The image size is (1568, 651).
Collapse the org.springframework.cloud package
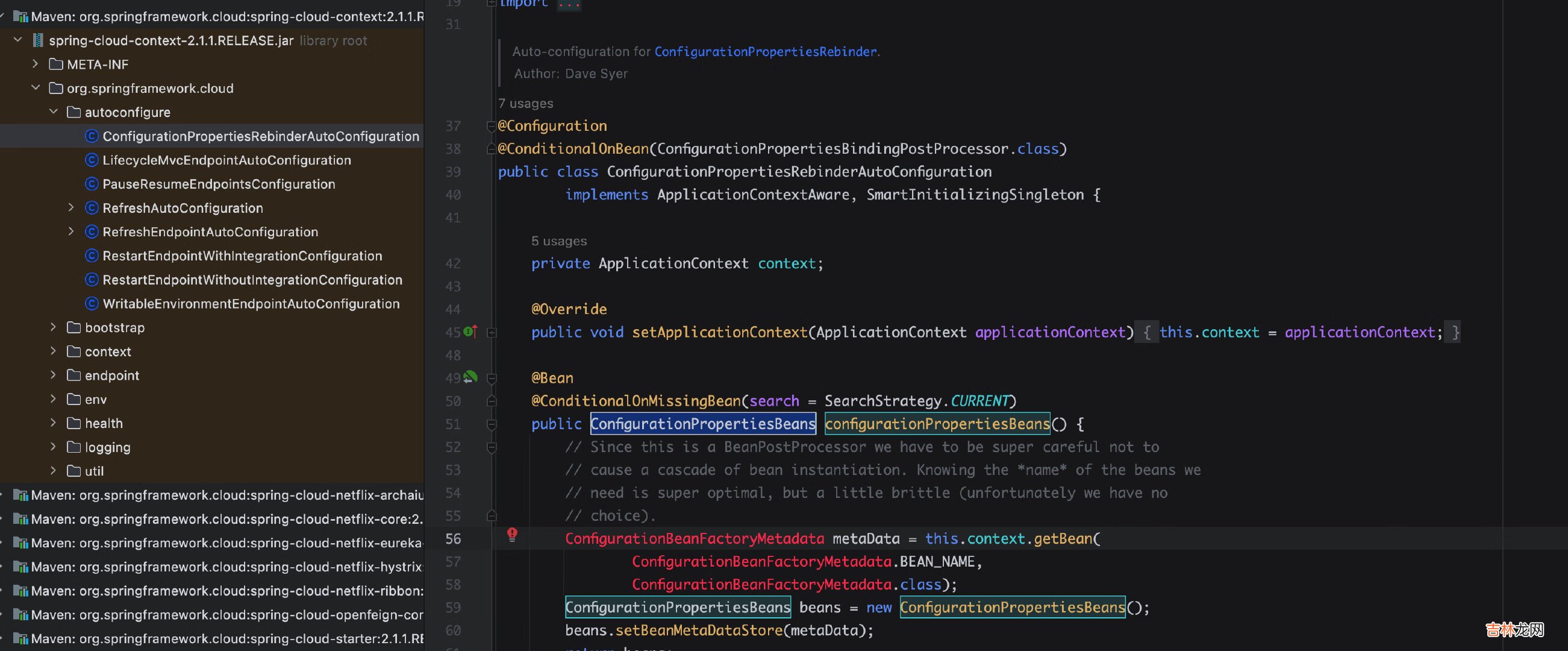36,87
